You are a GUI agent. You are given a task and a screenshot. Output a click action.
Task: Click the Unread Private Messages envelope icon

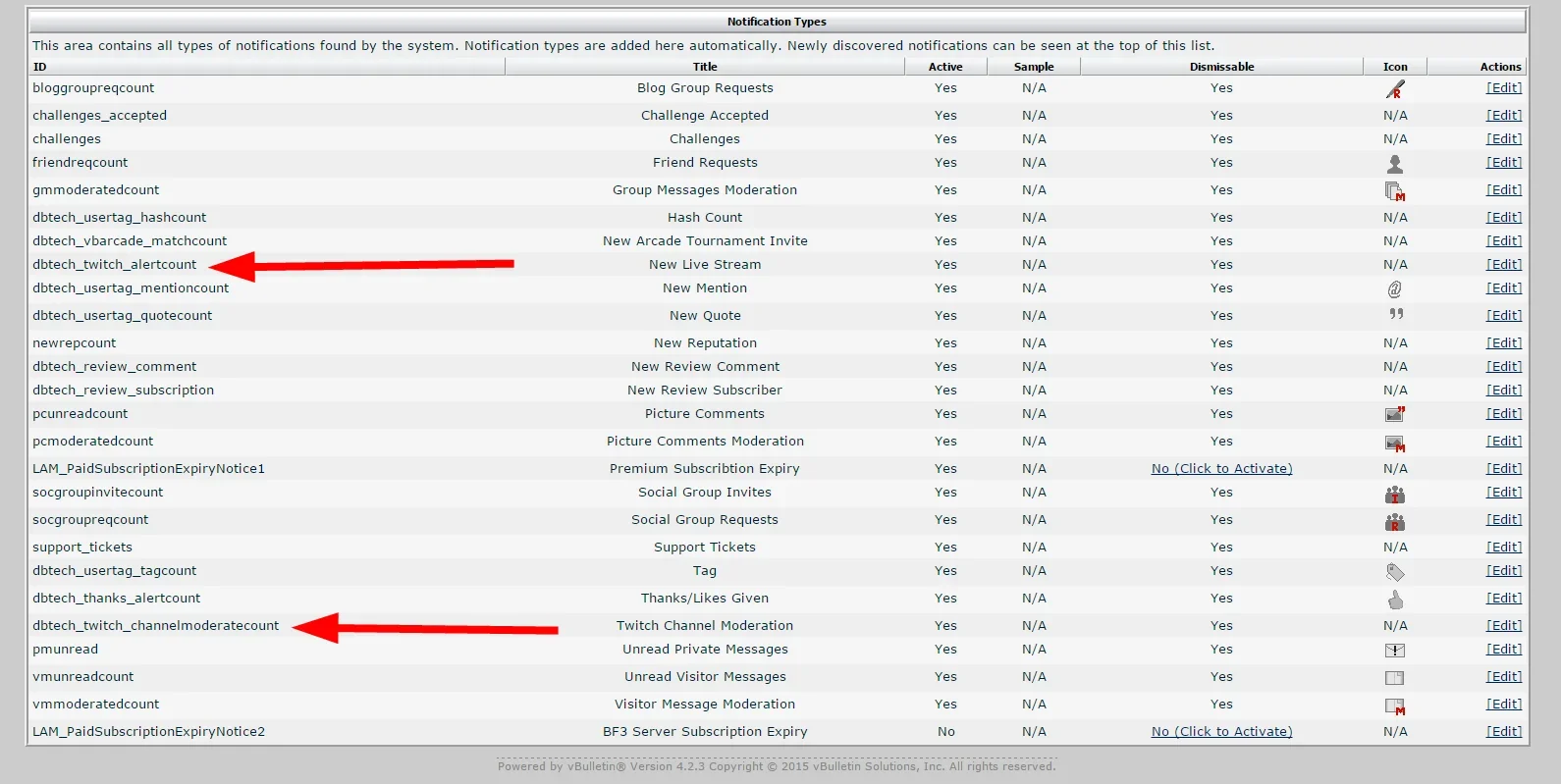[1395, 651]
